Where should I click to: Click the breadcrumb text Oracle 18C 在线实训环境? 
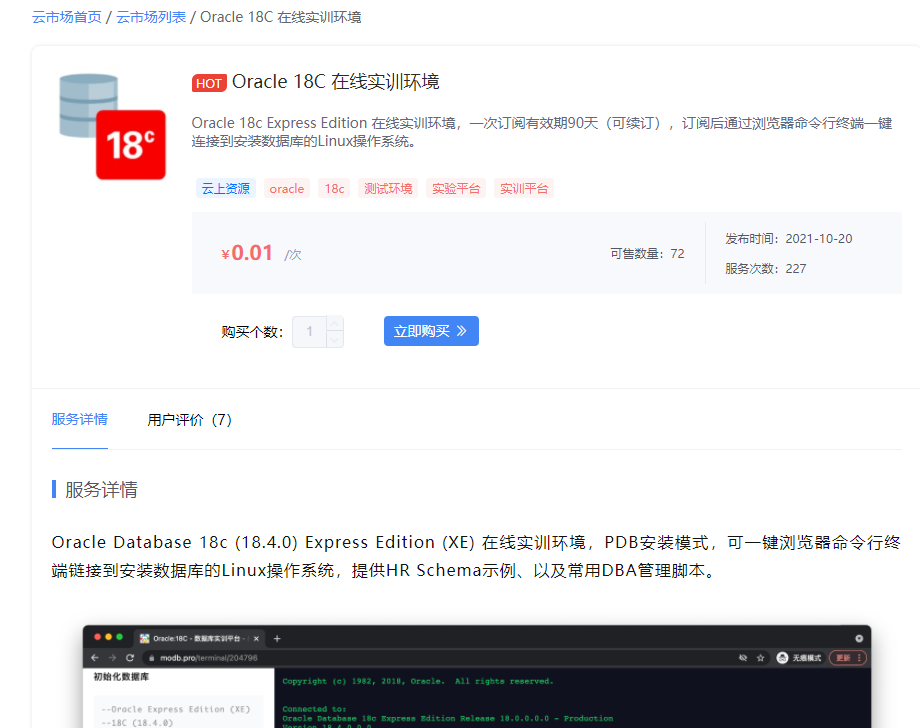[x=280, y=17]
